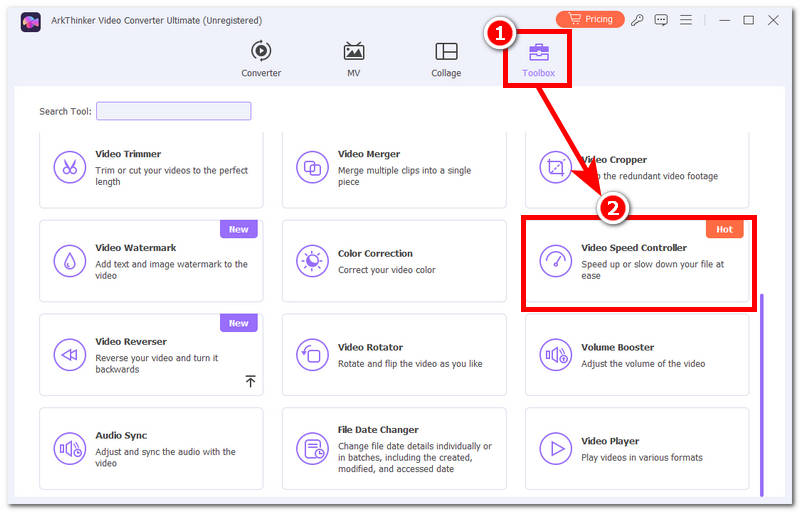Click the Color Correction sun icon

312,261
